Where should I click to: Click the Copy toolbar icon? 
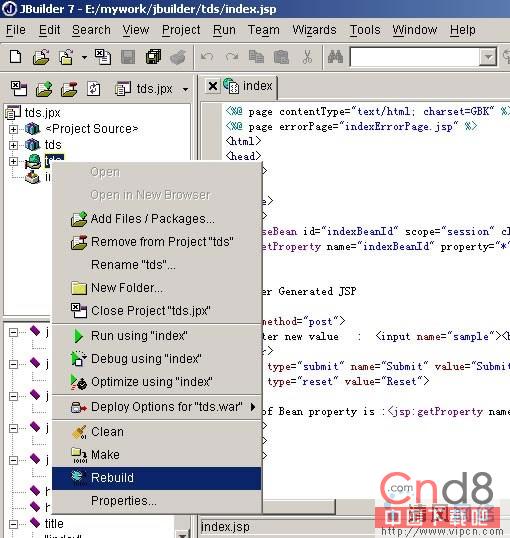(x=256, y=57)
